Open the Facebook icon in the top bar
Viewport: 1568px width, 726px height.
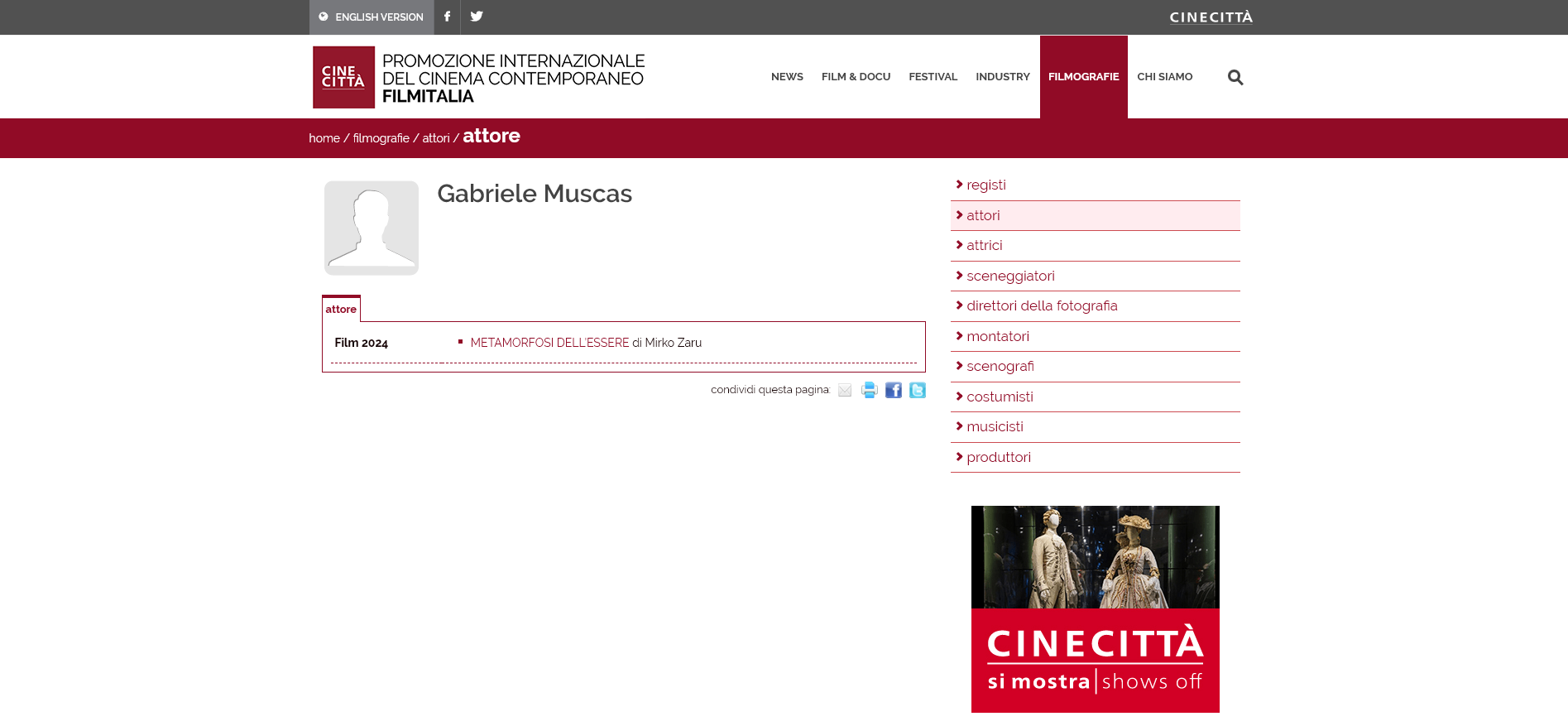click(x=447, y=17)
